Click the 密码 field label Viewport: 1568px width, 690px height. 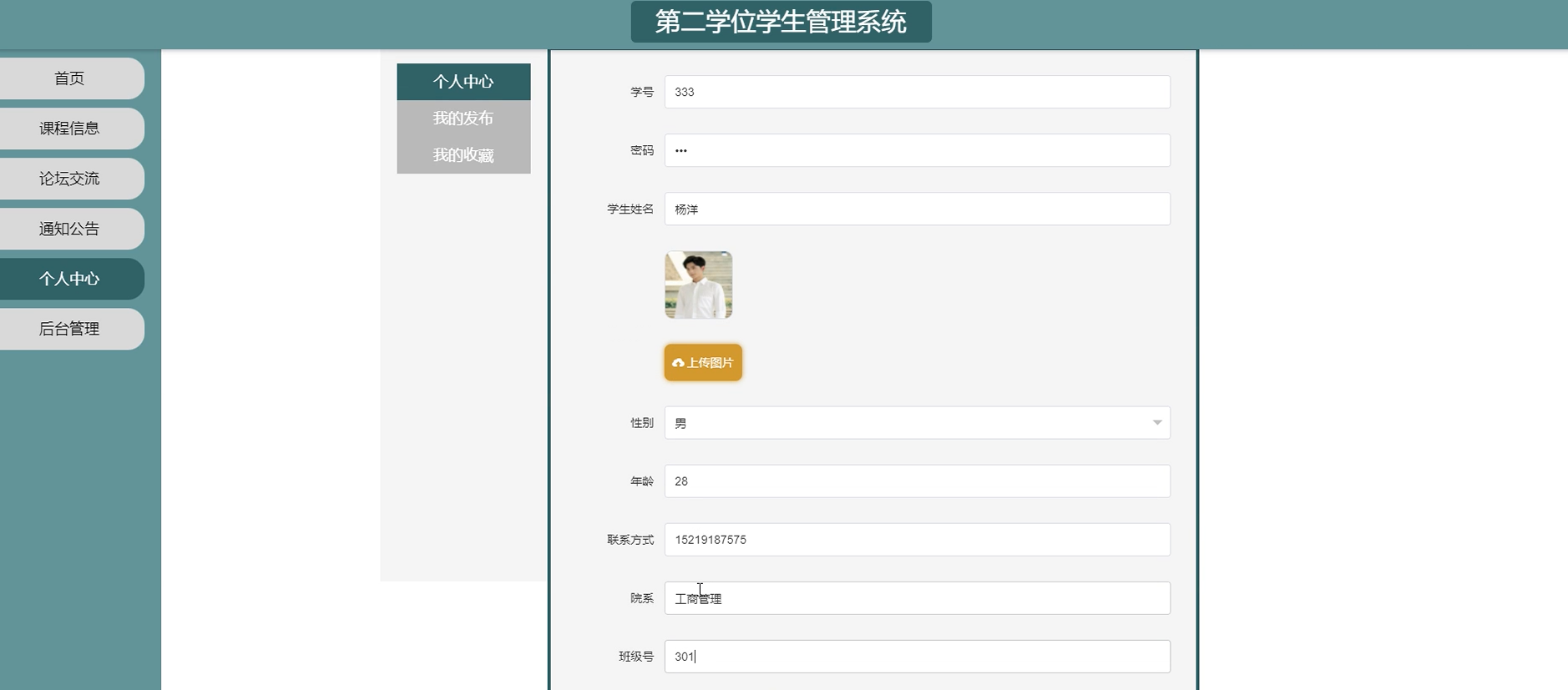642,150
